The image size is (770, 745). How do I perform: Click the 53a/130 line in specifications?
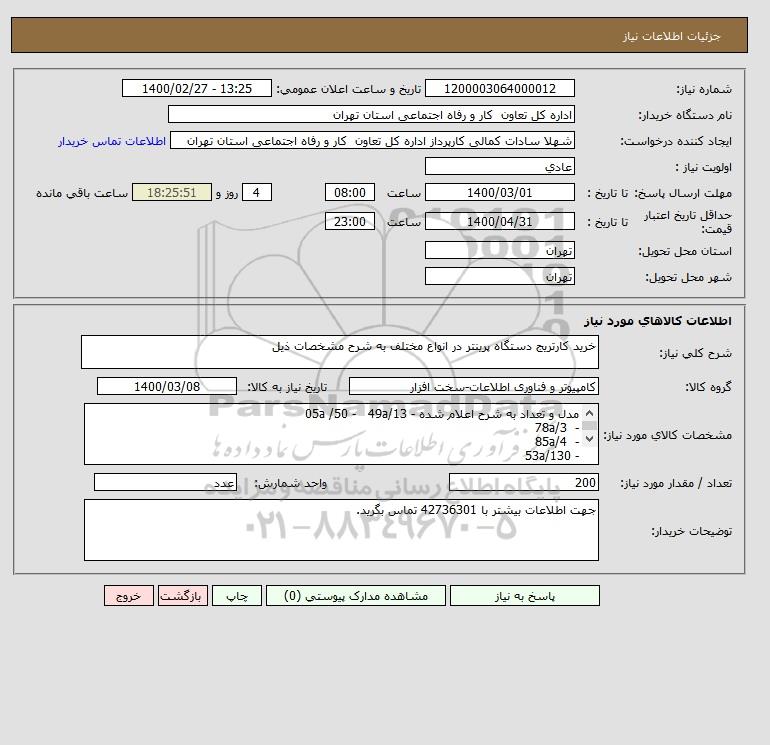tap(552, 456)
